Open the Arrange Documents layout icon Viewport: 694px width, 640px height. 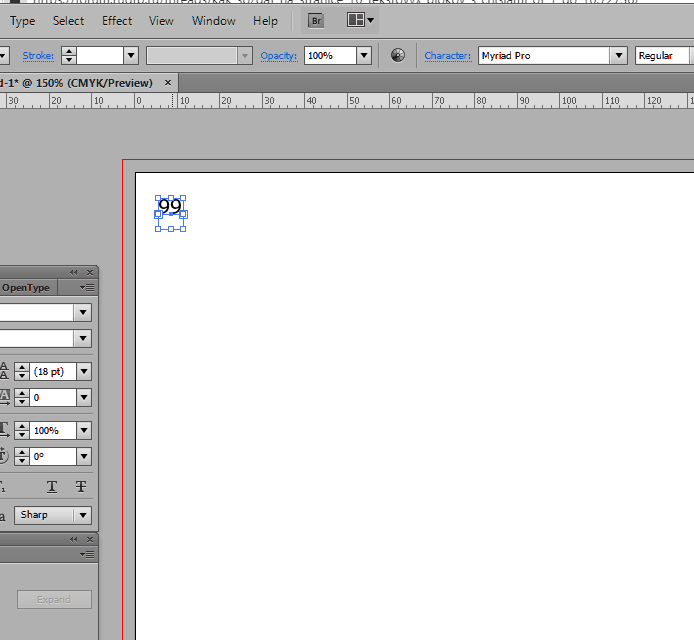click(x=360, y=20)
